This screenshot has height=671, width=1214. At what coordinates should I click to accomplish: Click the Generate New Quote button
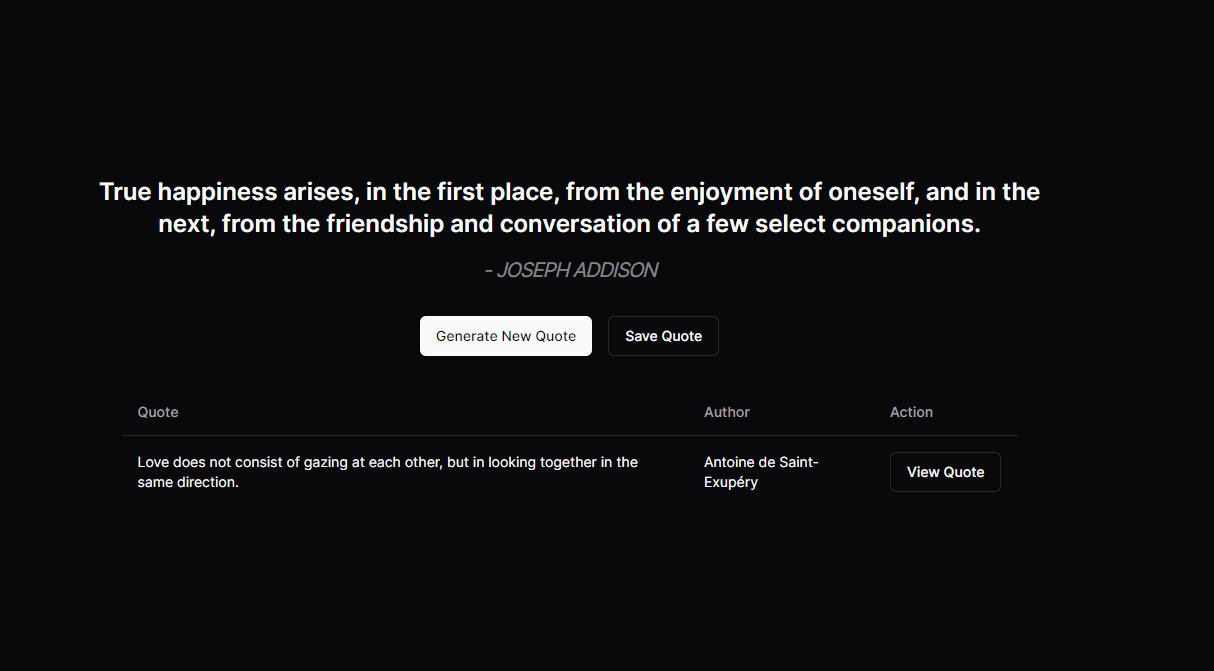point(505,336)
